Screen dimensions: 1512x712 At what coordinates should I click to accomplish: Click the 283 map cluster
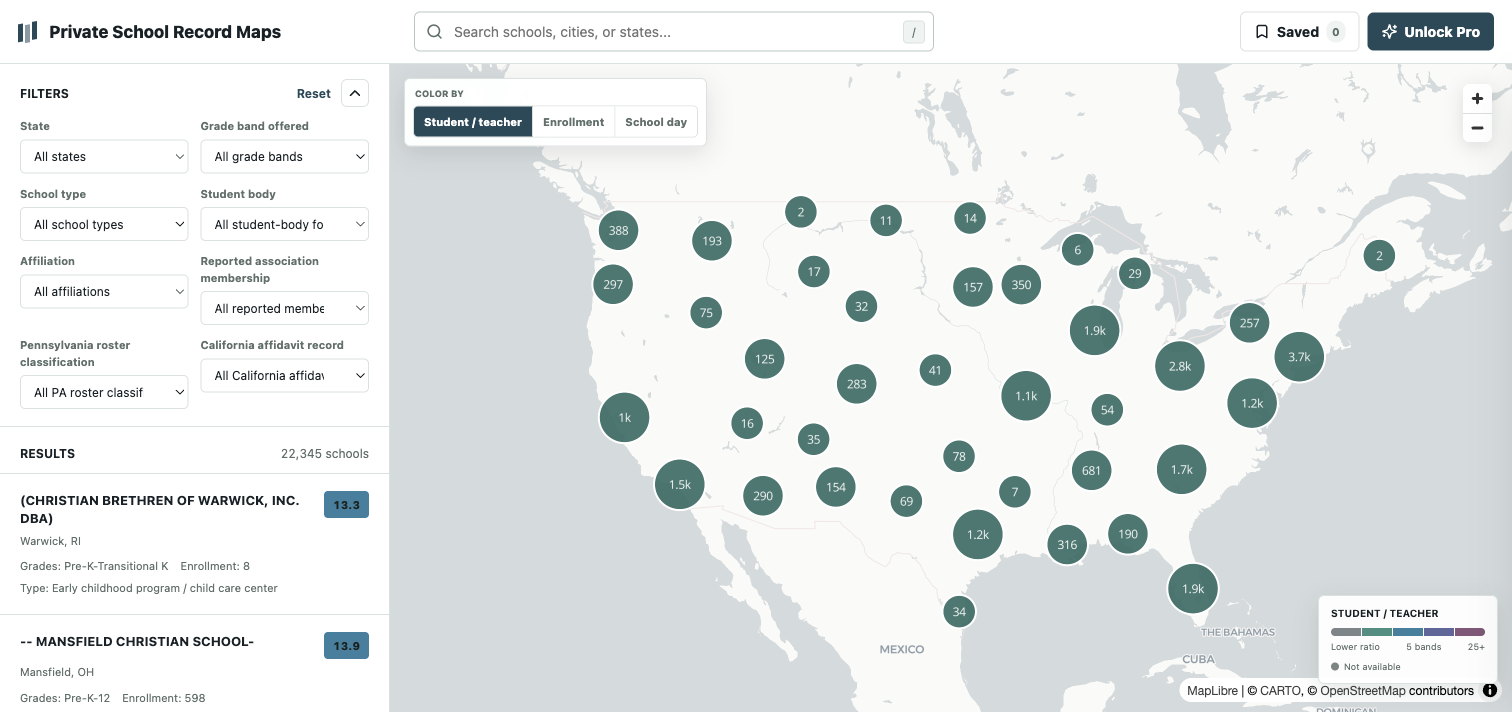point(857,383)
